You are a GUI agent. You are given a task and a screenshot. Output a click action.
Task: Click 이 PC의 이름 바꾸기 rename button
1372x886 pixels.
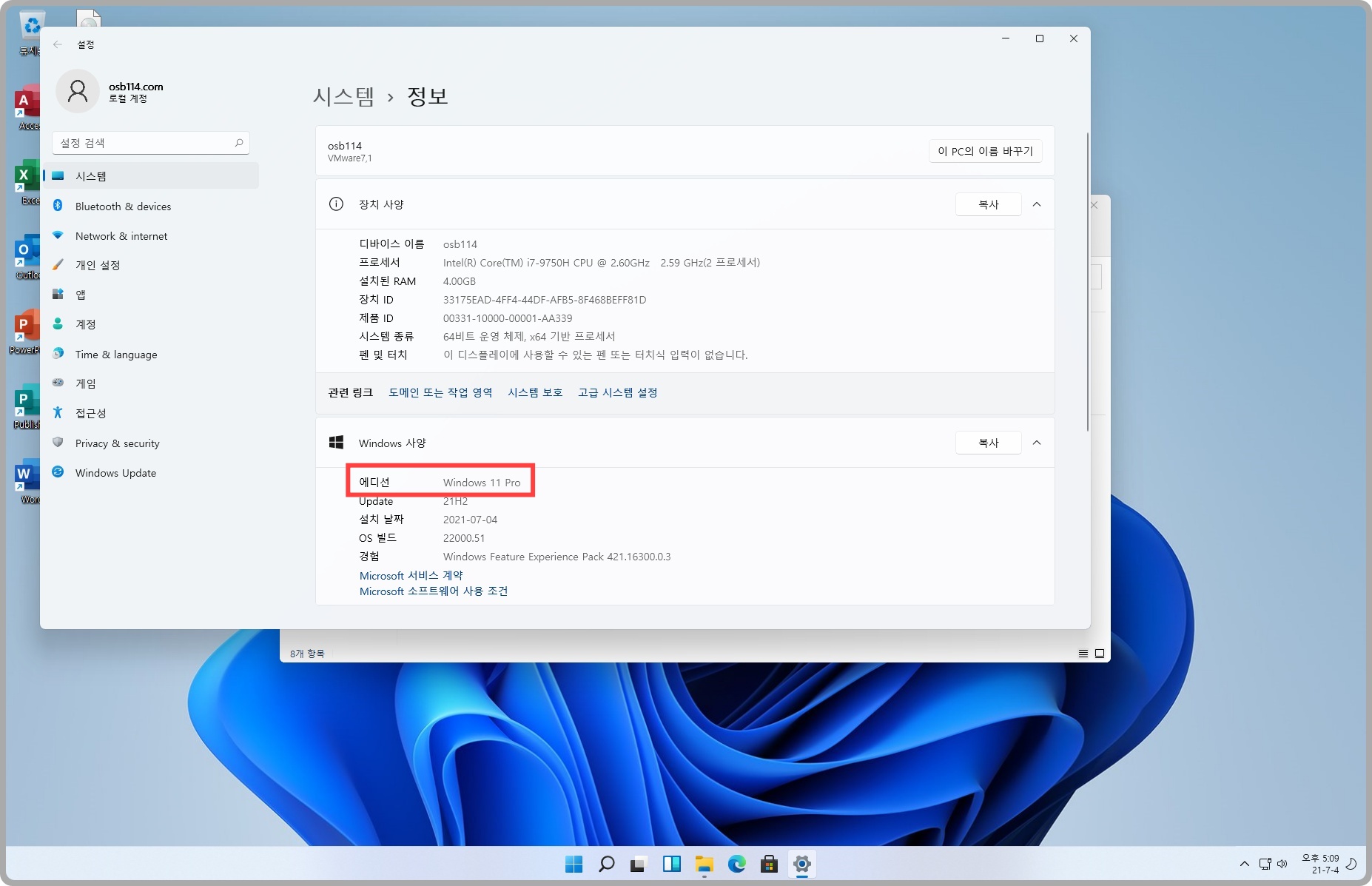coord(985,151)
